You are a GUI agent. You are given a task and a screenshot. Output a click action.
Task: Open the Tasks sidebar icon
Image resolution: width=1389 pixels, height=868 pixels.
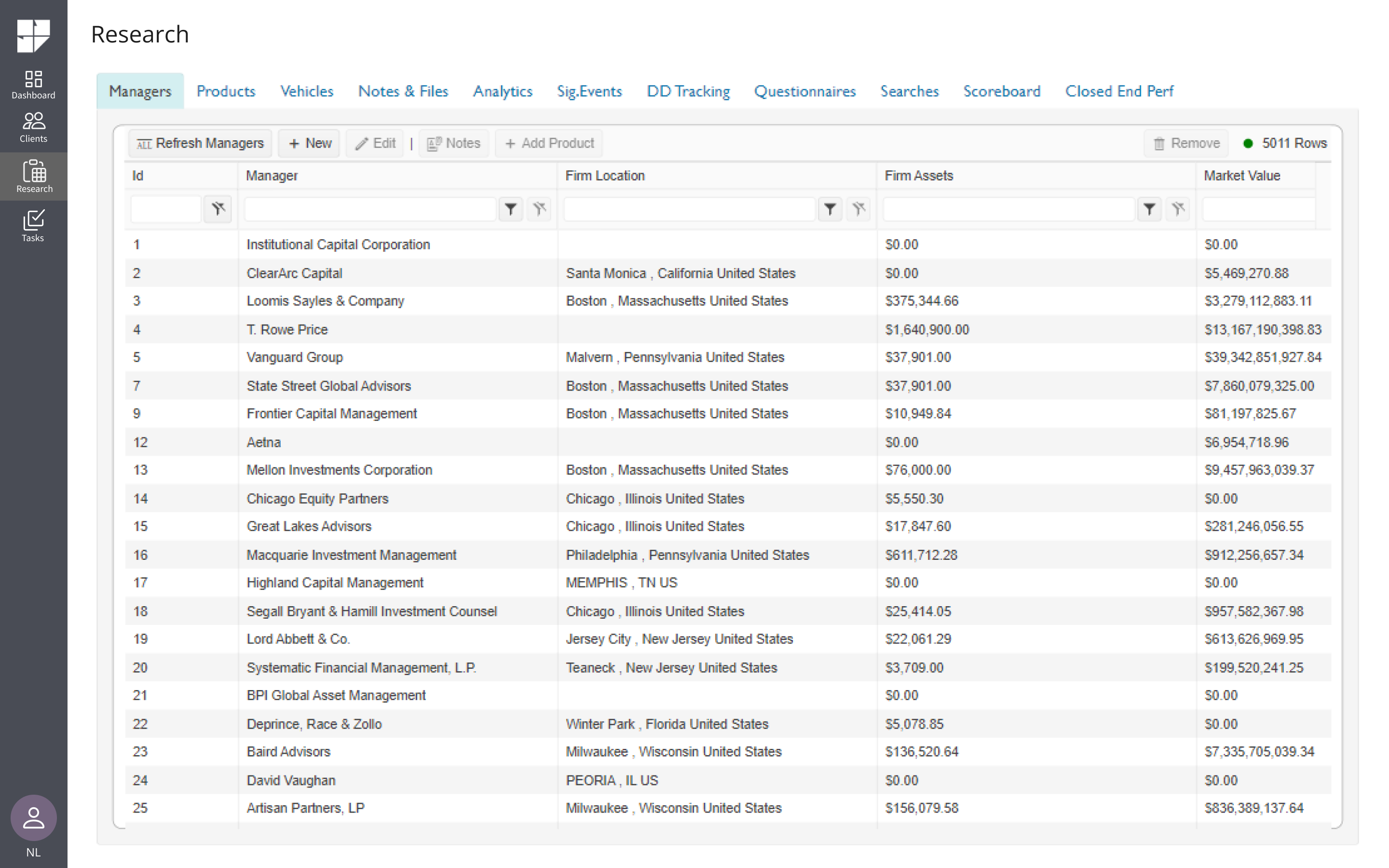pos(33,226)
